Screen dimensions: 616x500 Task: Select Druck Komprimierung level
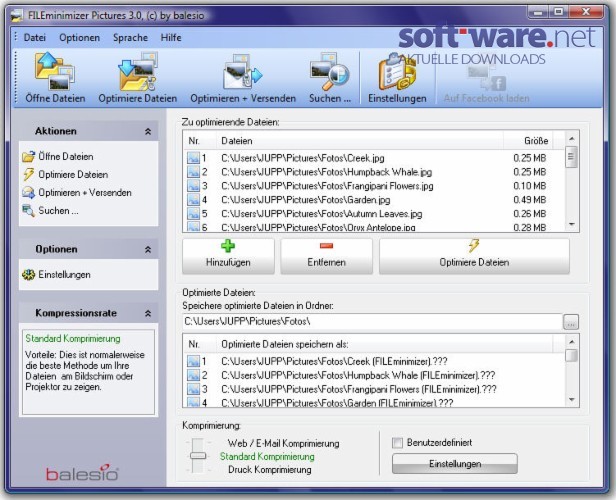270,469
